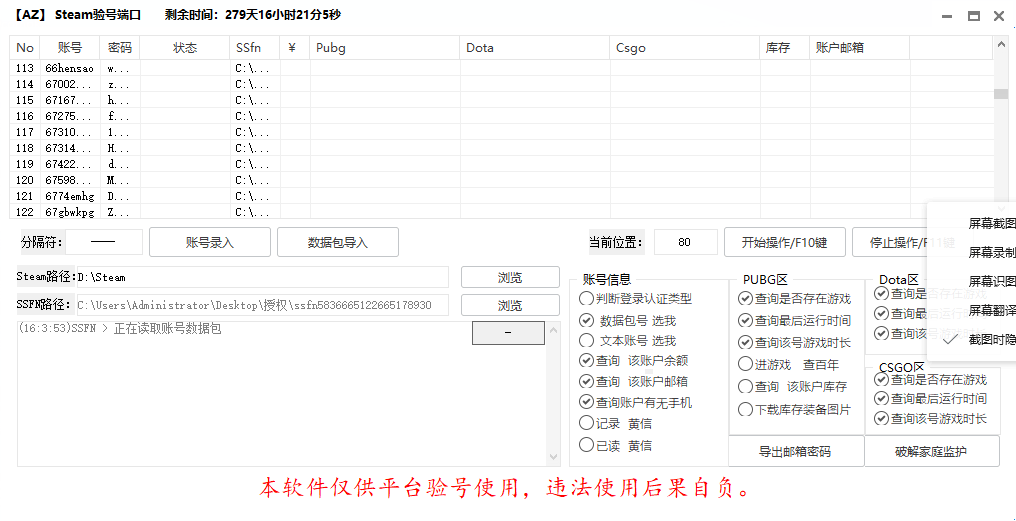Click the 账户邮箱 column header
1016x521 pixels.
point(860,47)
